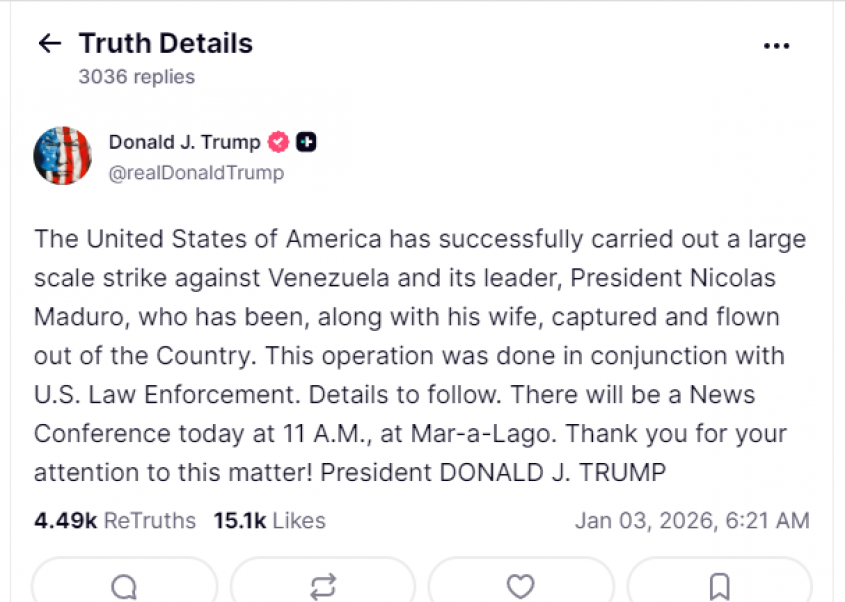Open the Donald J. Trump profile name
This screenshot has height=602, width=845.
[x=184, y=142]
